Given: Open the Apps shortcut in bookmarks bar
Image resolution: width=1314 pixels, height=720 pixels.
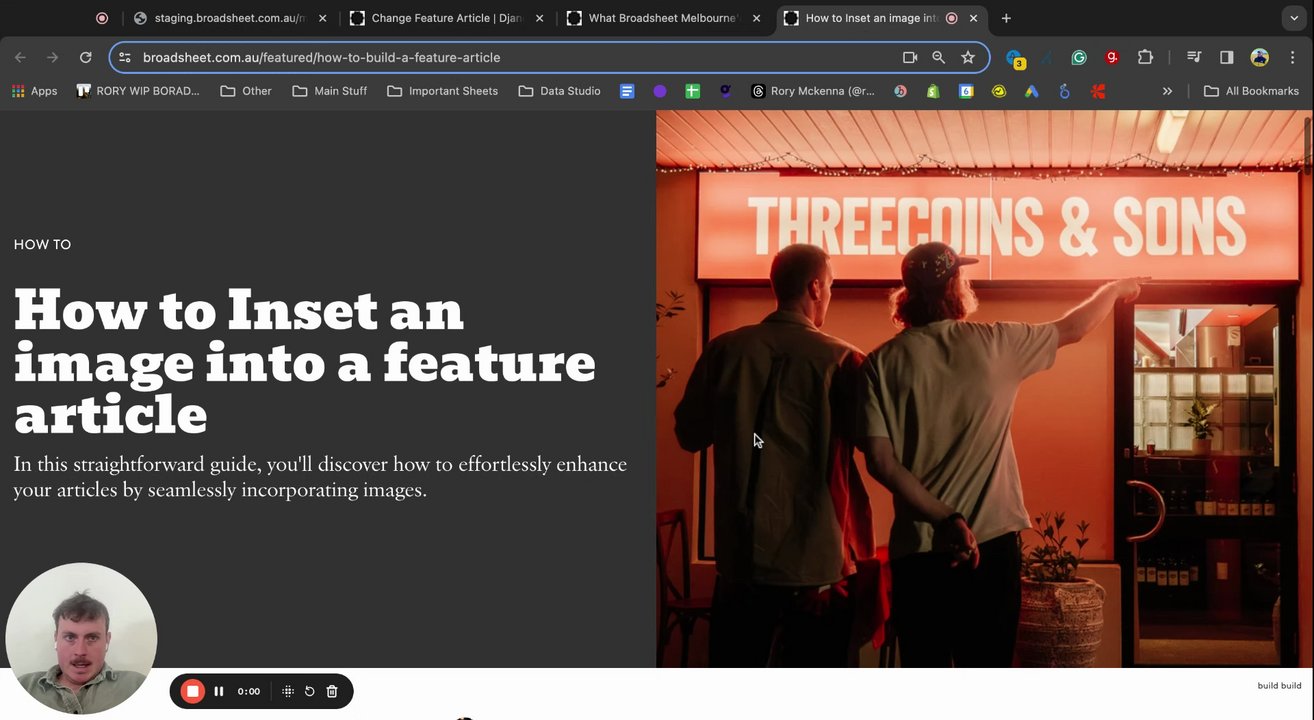Looking at the screenshot, I should [34, 91].
